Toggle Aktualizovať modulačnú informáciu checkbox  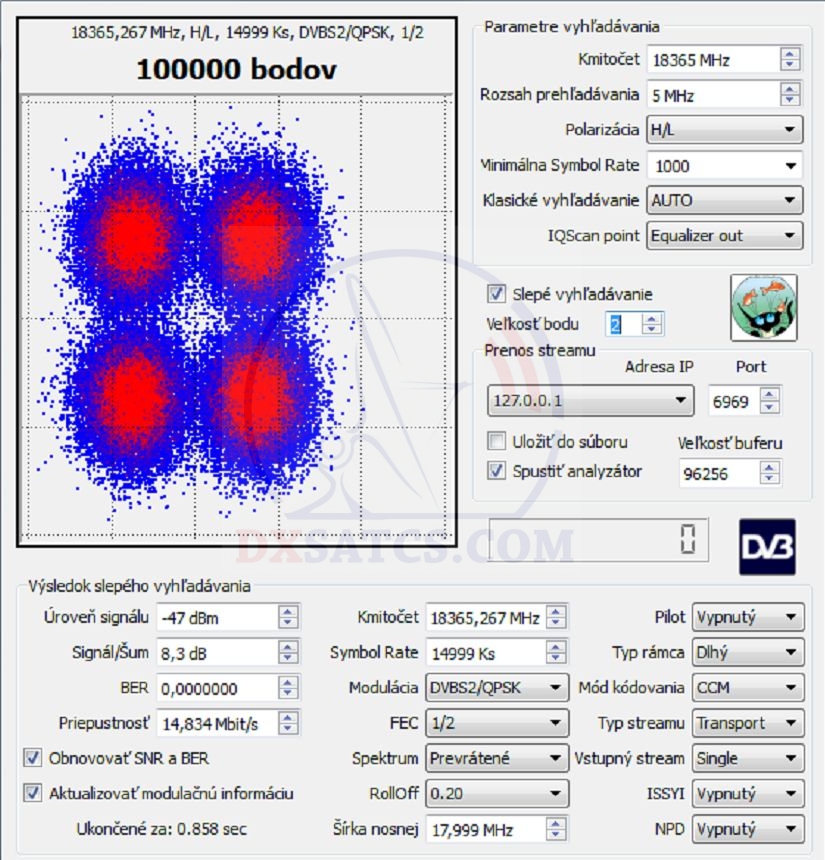coord(33,793)
